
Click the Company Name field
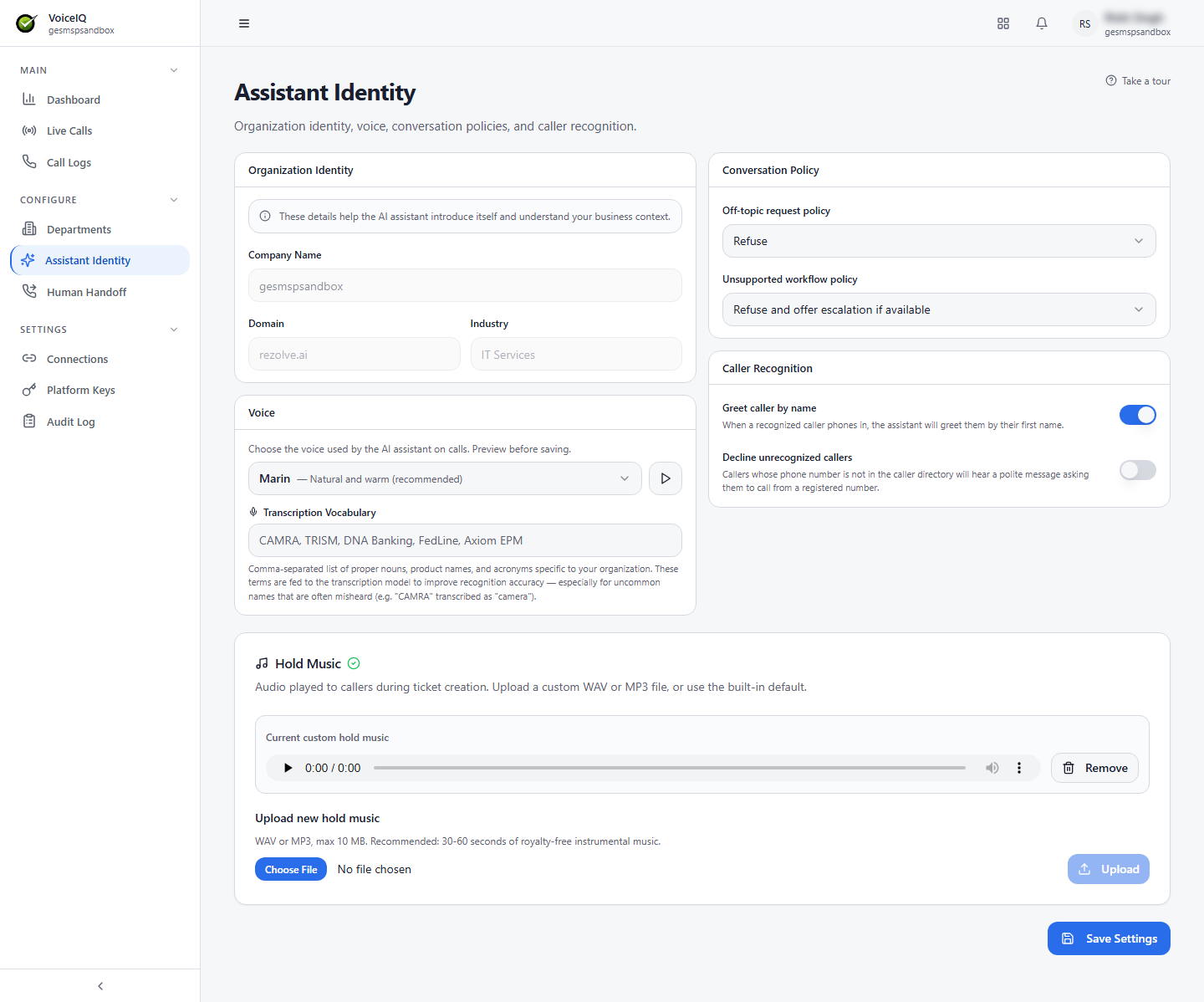(x=465, y=286)
